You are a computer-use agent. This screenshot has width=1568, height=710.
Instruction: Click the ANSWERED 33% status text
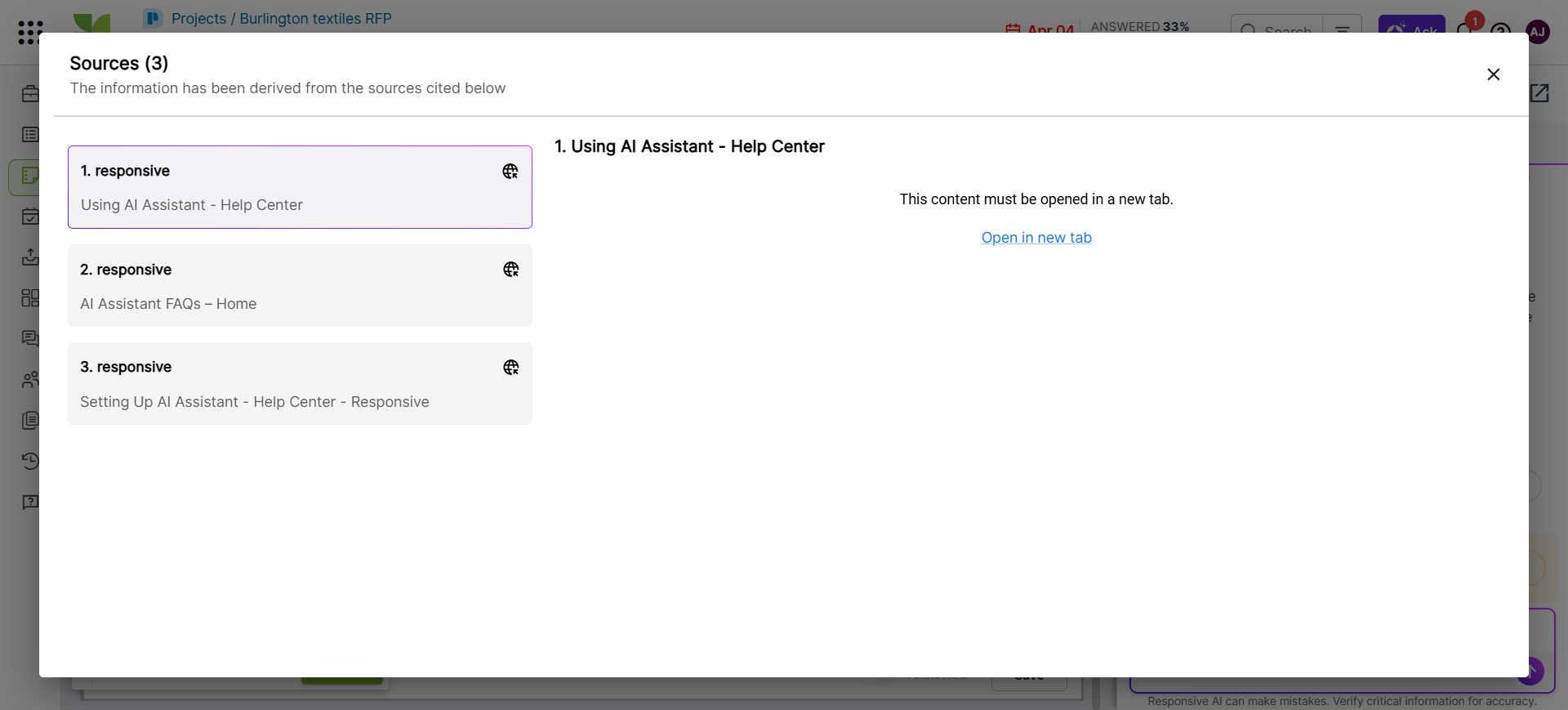(1140, 27)
